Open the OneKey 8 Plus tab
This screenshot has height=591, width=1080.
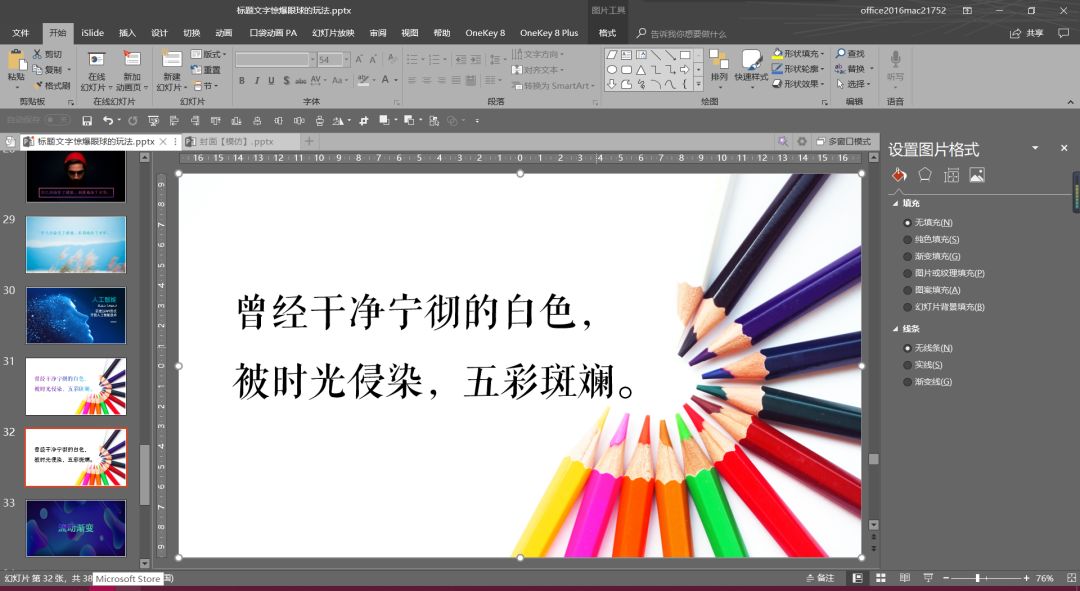click(x=549, y=33)
